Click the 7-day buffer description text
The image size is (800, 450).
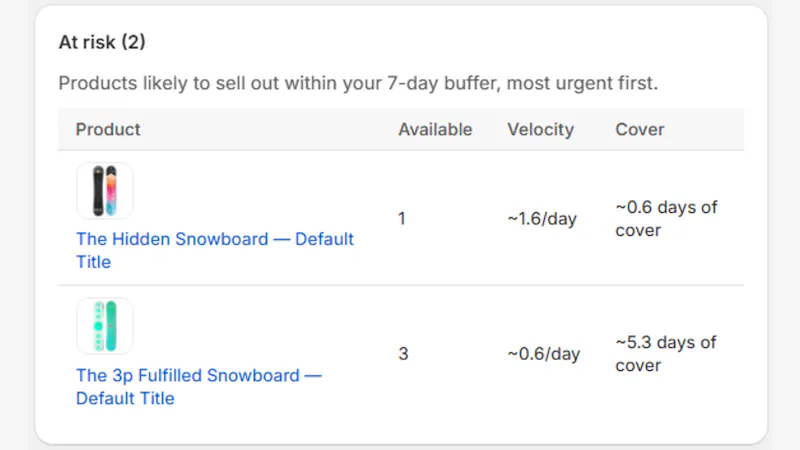click(x=358, y=83)
